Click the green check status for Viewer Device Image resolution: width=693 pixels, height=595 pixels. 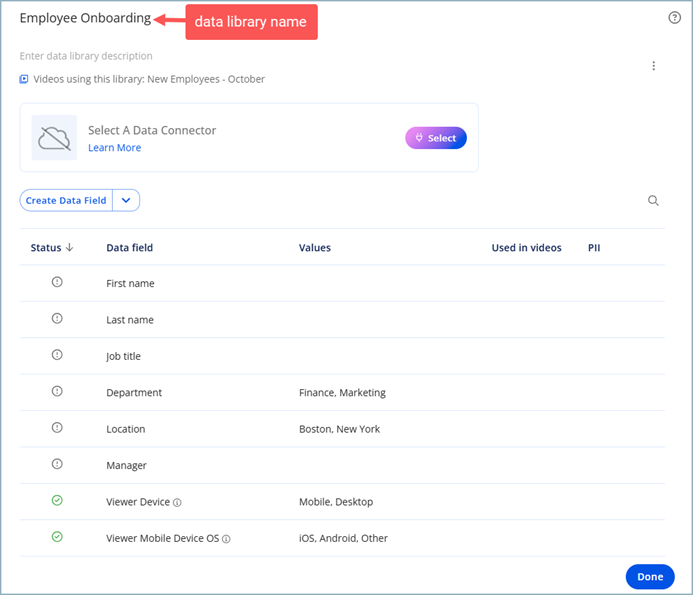click(57, 501)
